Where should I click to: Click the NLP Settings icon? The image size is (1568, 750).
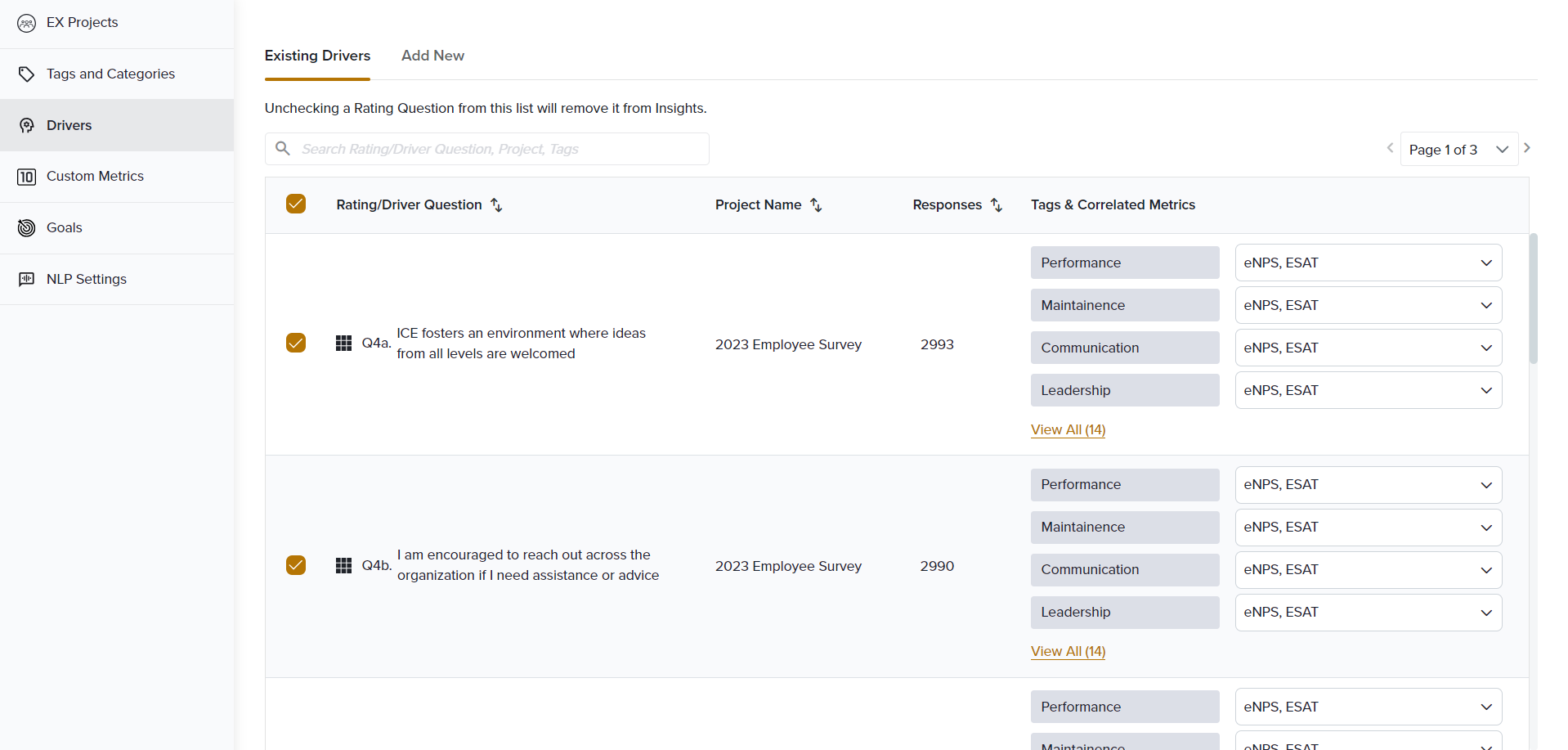26,280
